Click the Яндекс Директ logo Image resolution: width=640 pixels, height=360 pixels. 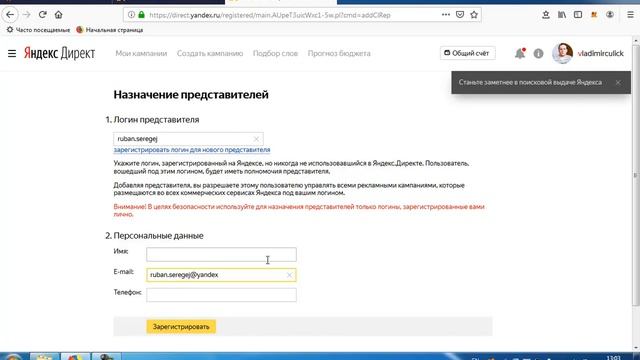[x=59, y=53]
